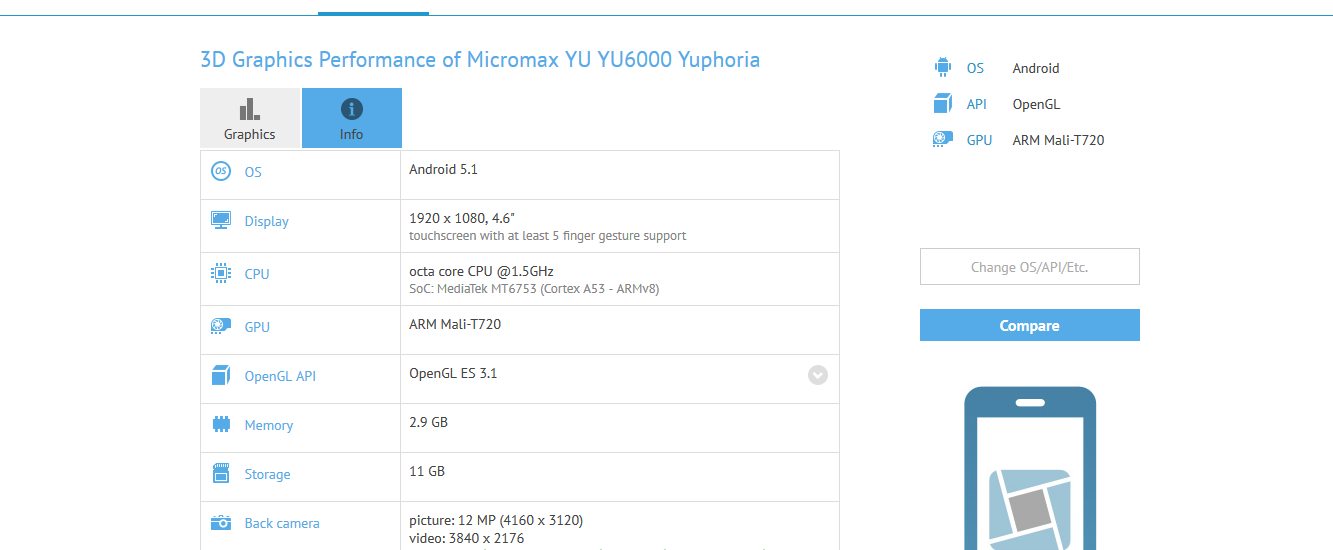Click the phone device illustration
The image size is (1333, 550).
[1029, 470]
